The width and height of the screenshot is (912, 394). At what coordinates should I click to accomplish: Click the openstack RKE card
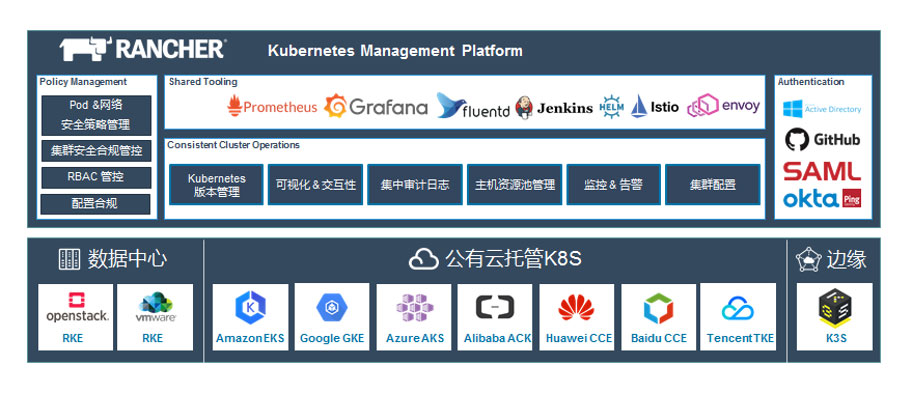[x=76, y=317]
